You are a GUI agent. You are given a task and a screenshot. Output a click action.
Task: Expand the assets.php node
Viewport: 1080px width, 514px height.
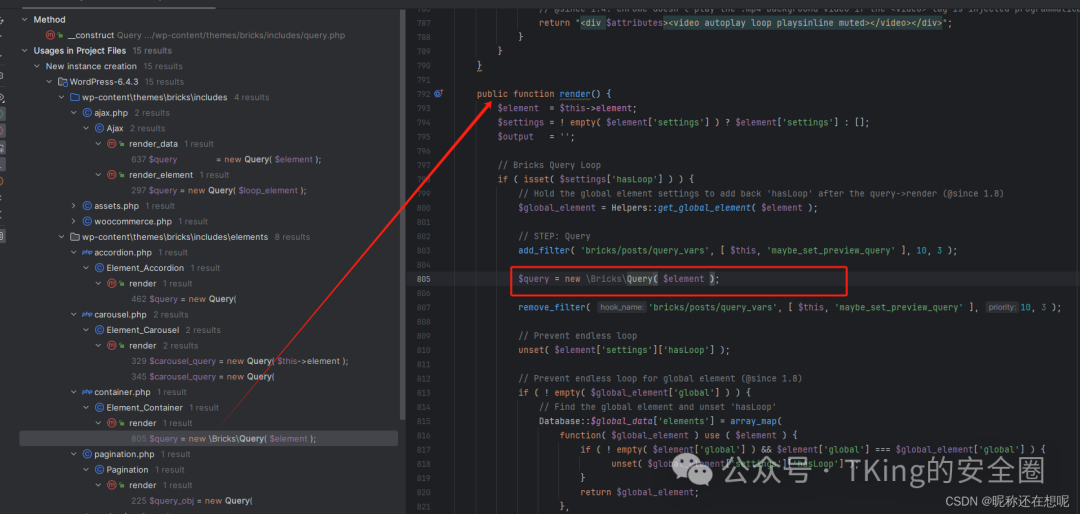pyautogui.click(x=74, y=206)
